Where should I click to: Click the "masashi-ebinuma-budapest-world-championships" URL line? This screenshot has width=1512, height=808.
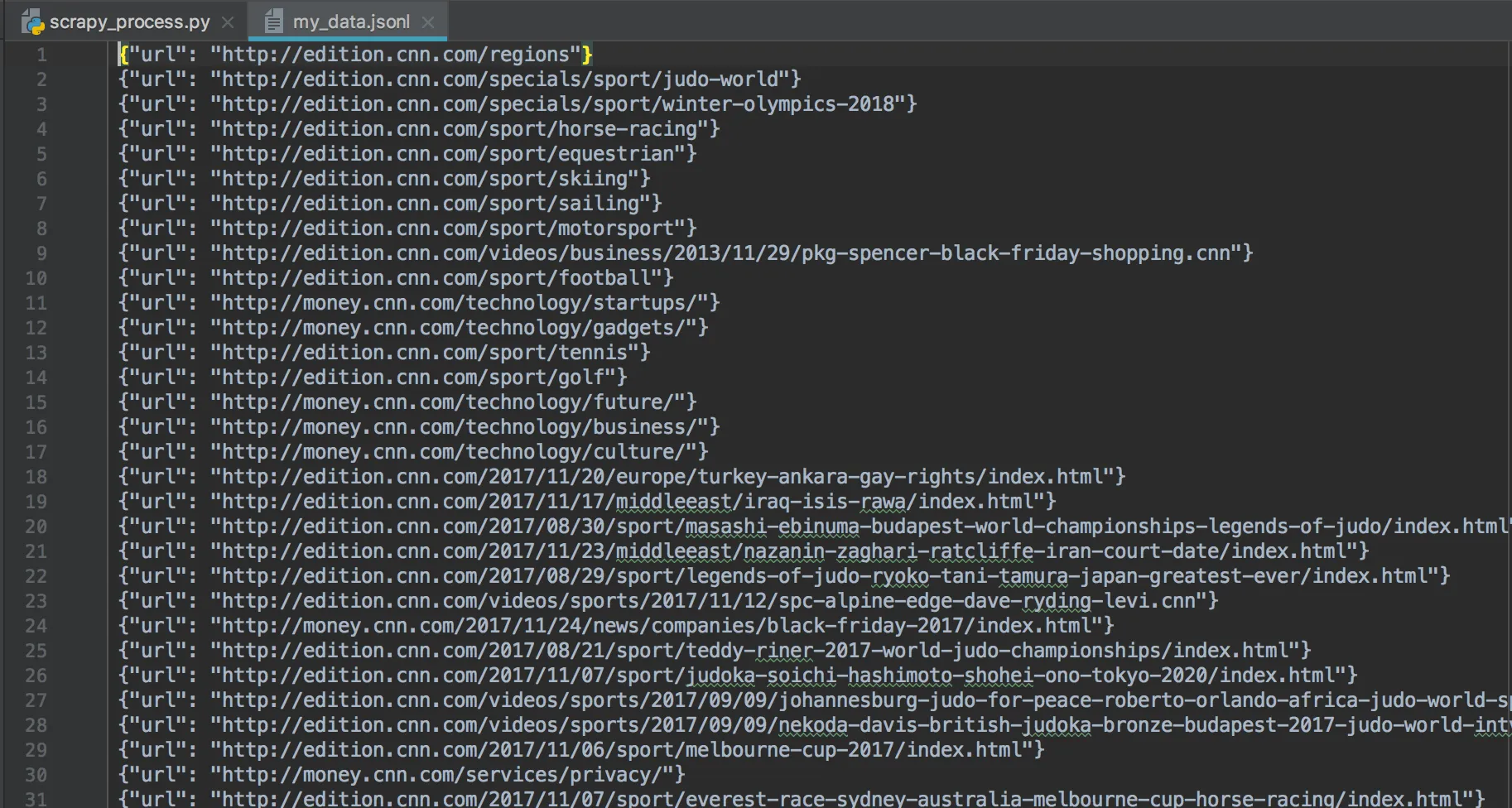pyautogui.click(x=815, y=527)
